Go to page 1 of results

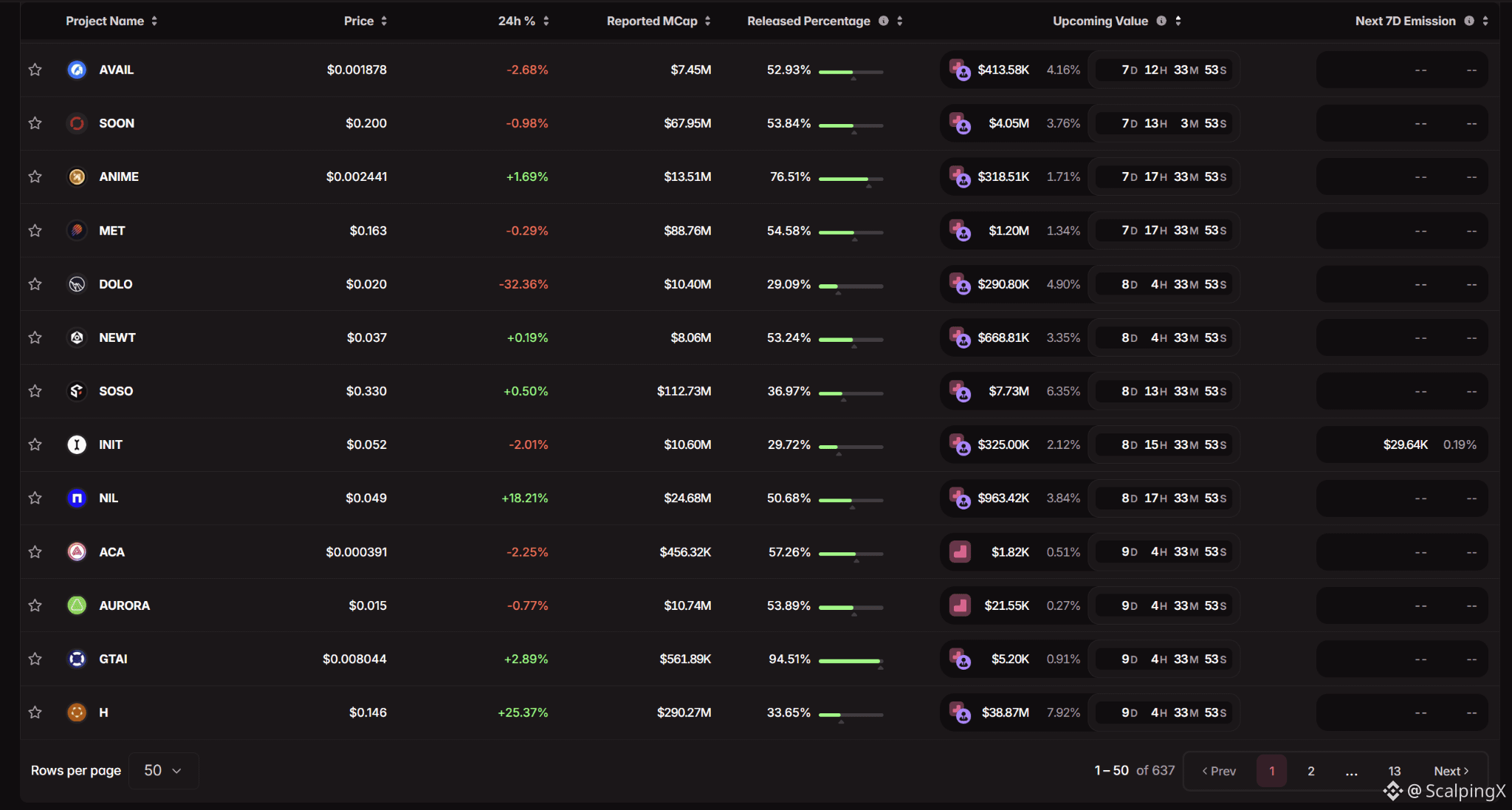tap(1271, 771)
